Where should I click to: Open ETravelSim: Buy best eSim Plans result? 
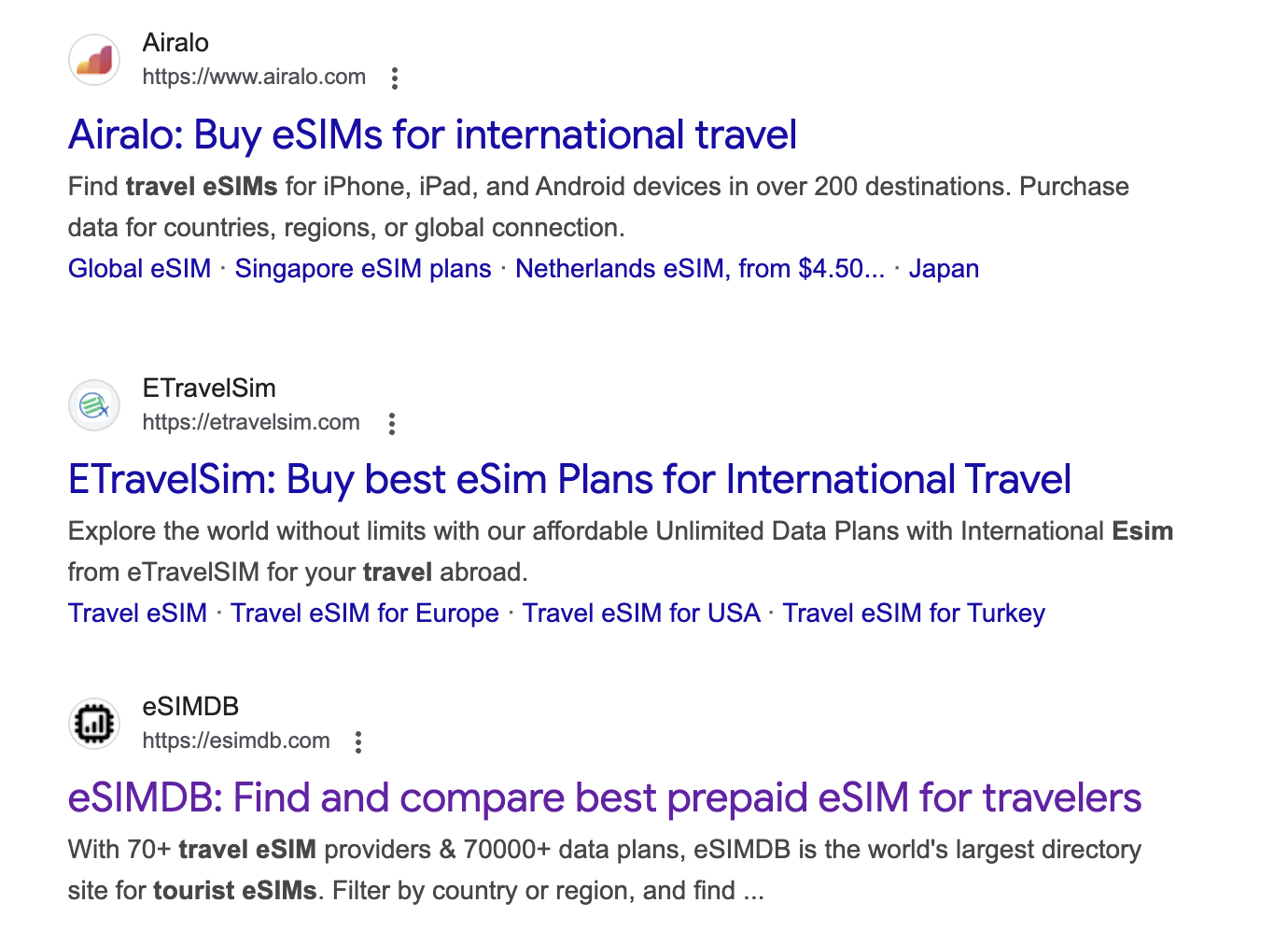(569, 479)
